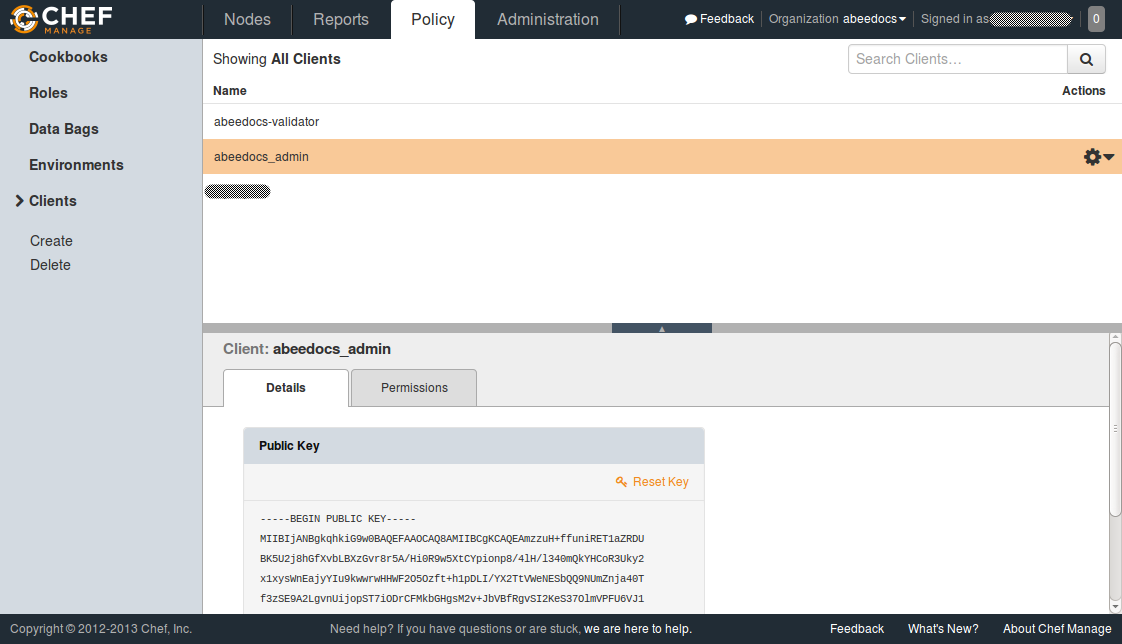
Task: Click the Delete client action
Action: click(50, 265)
